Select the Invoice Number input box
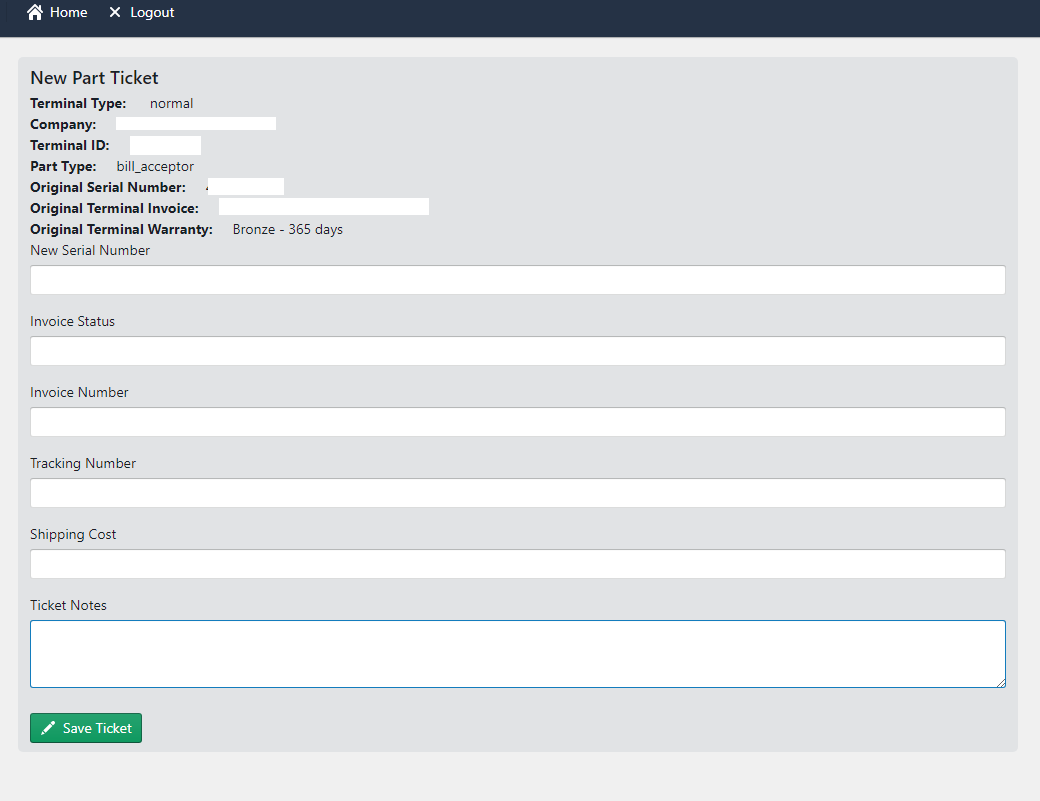The width and height of the screenshot is (1040, 801). [x=518, y=422]
